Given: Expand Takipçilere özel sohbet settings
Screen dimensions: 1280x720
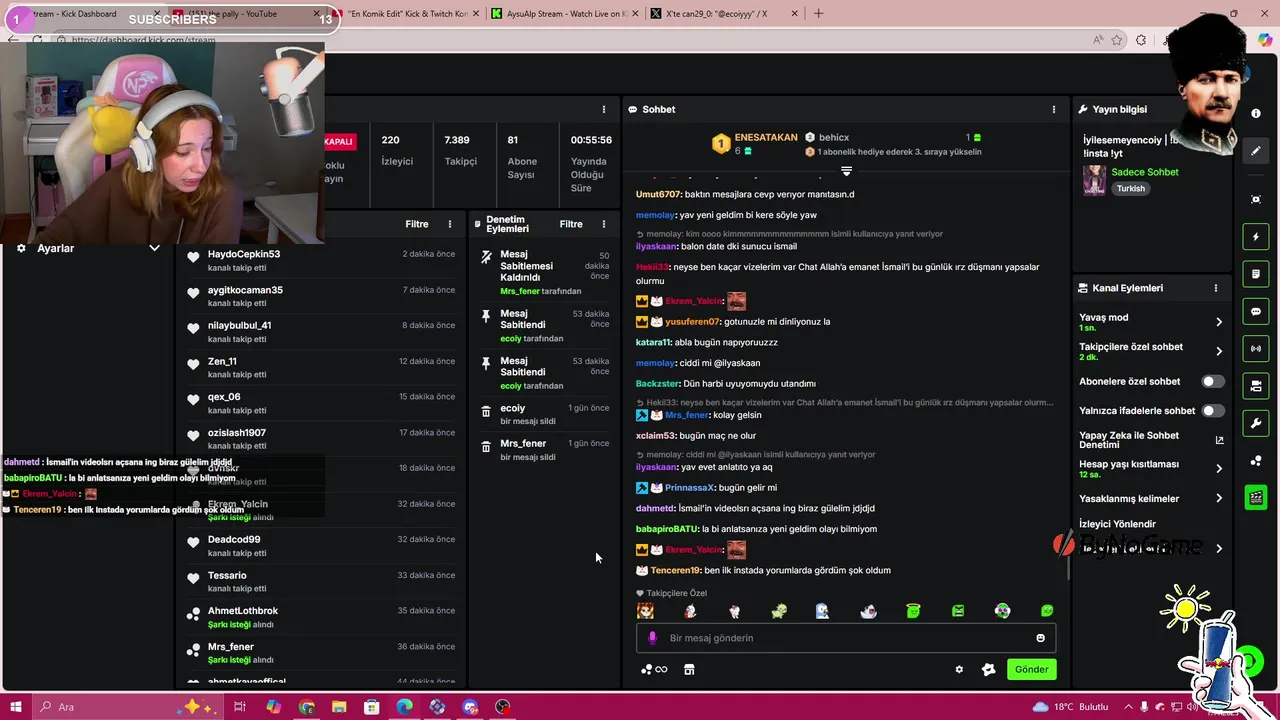Looking at the screenshot, I should tap(1219, 351).
